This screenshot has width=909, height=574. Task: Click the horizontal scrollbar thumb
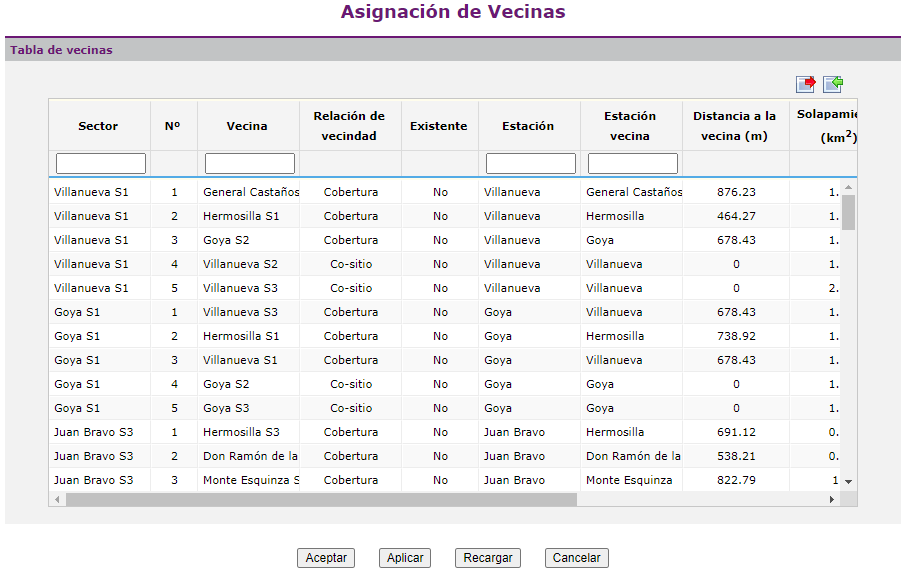(x=321, y=499)
